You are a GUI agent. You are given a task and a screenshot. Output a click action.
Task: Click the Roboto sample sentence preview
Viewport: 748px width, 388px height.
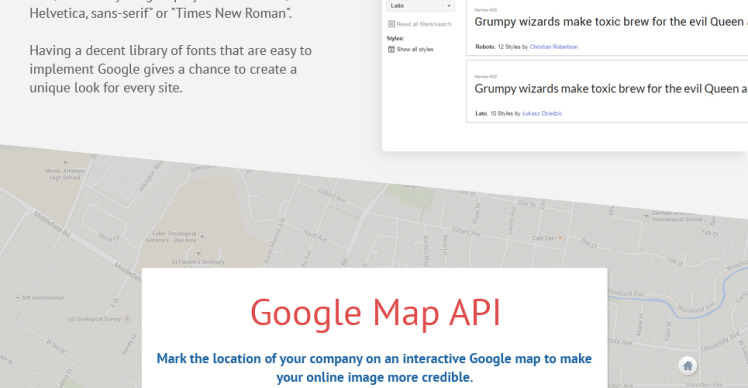click(611, 22)
